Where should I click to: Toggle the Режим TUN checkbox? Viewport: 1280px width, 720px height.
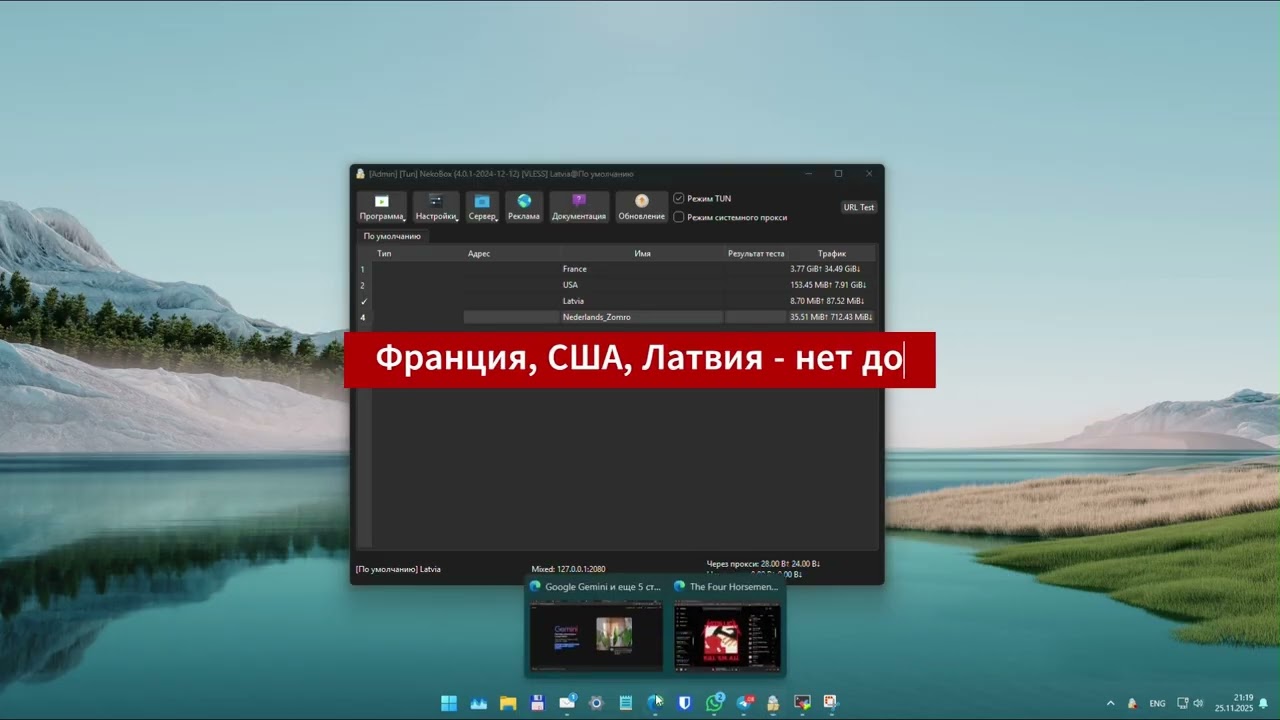tap(679, 198)
